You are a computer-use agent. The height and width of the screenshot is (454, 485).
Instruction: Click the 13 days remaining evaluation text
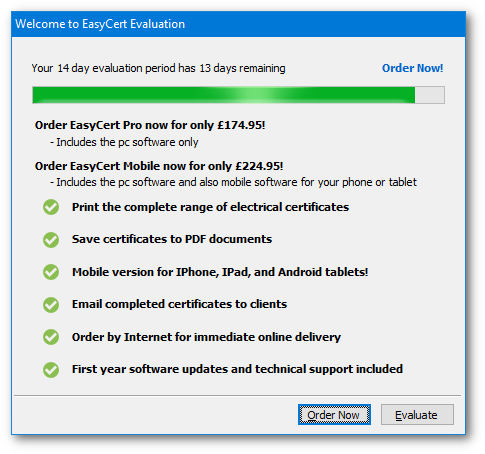pyautogui.click(x=158, y=68)
